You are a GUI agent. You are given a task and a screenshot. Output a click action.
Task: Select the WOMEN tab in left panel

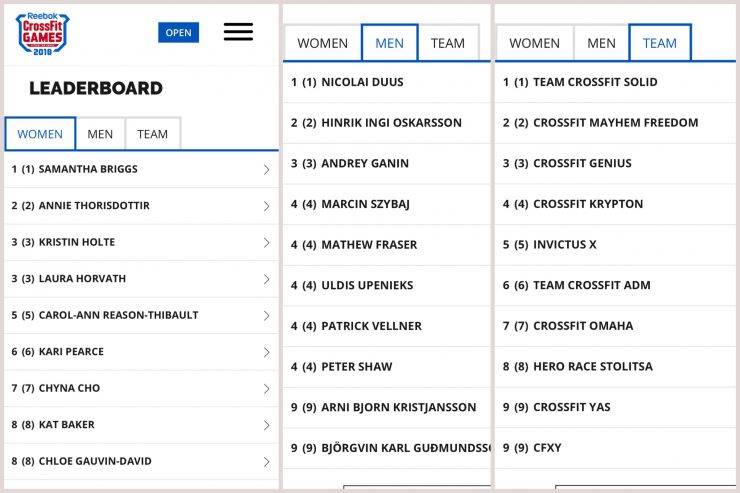pyautogui.click(x=40, y=134)
